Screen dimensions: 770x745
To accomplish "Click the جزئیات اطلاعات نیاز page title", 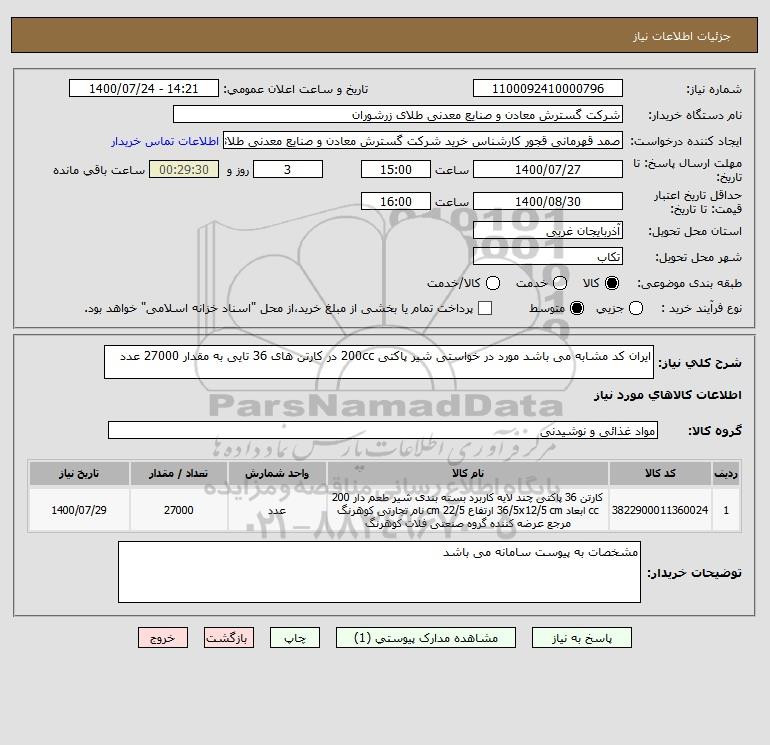I will (682, 37).
